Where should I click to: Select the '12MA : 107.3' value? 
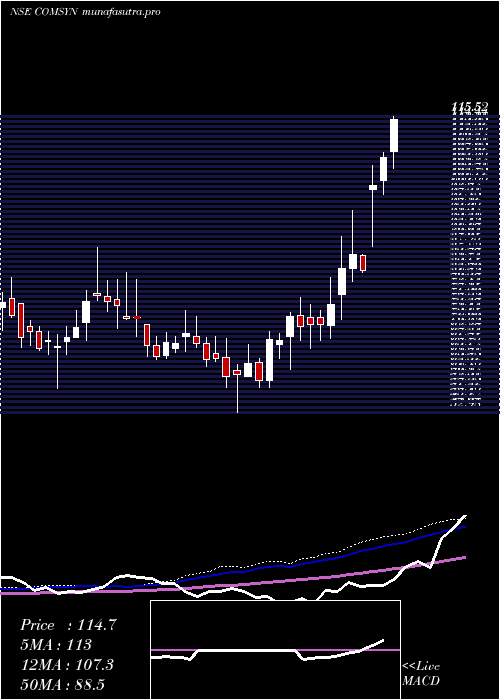click(67, 665)
